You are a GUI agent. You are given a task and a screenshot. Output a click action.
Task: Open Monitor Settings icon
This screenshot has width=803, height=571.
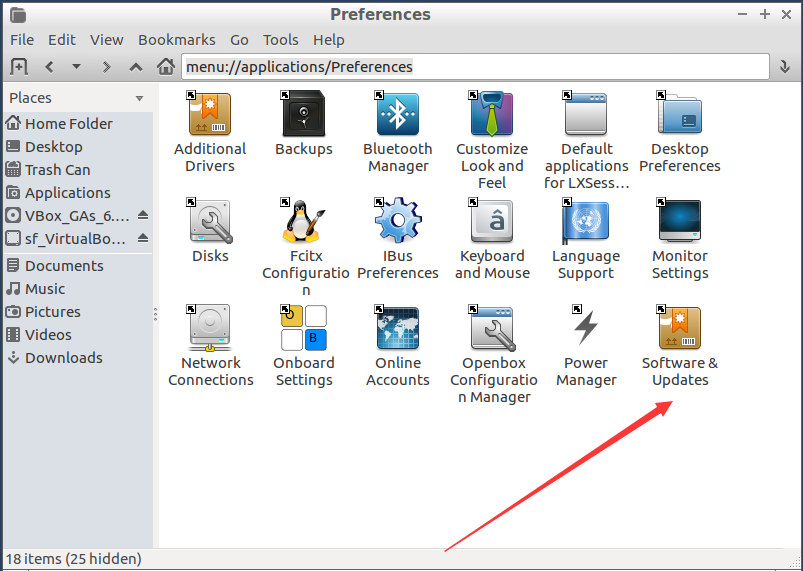(680, 221)
